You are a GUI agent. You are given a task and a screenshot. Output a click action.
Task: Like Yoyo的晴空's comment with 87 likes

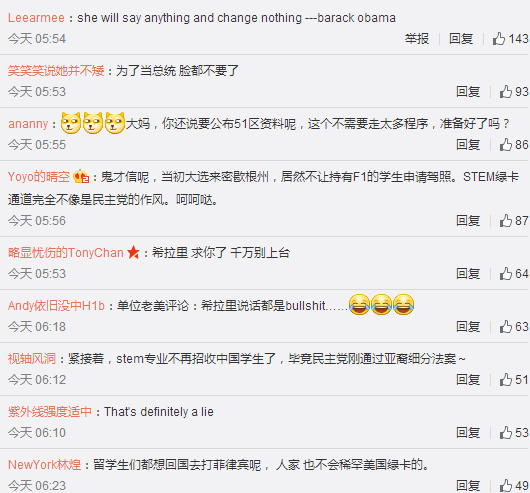514,221
